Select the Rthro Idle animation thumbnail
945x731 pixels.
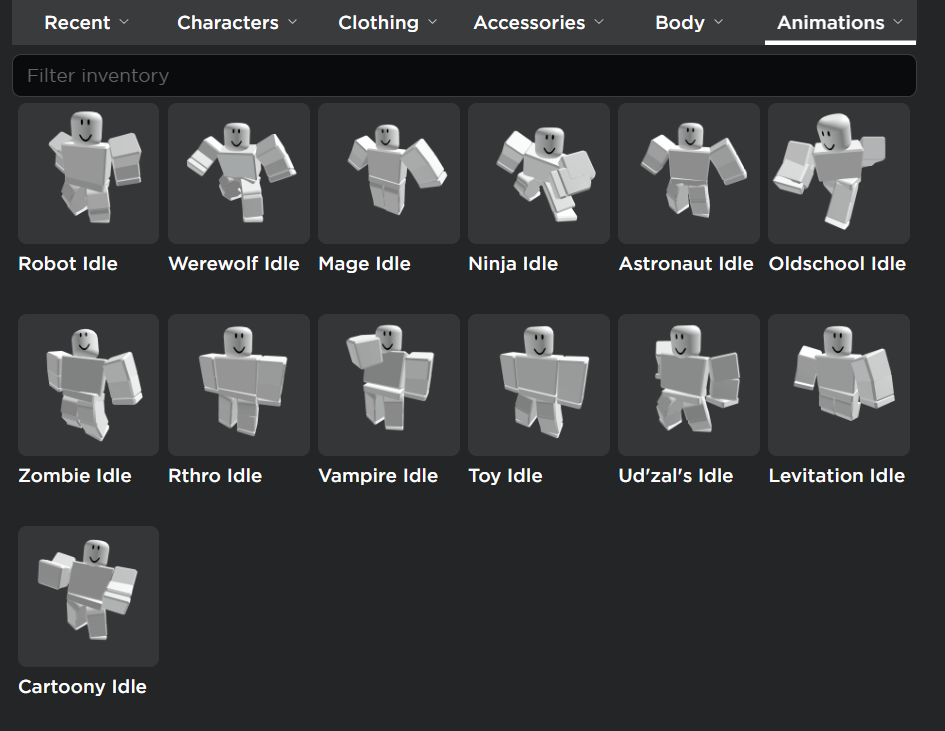click(239, 385)
